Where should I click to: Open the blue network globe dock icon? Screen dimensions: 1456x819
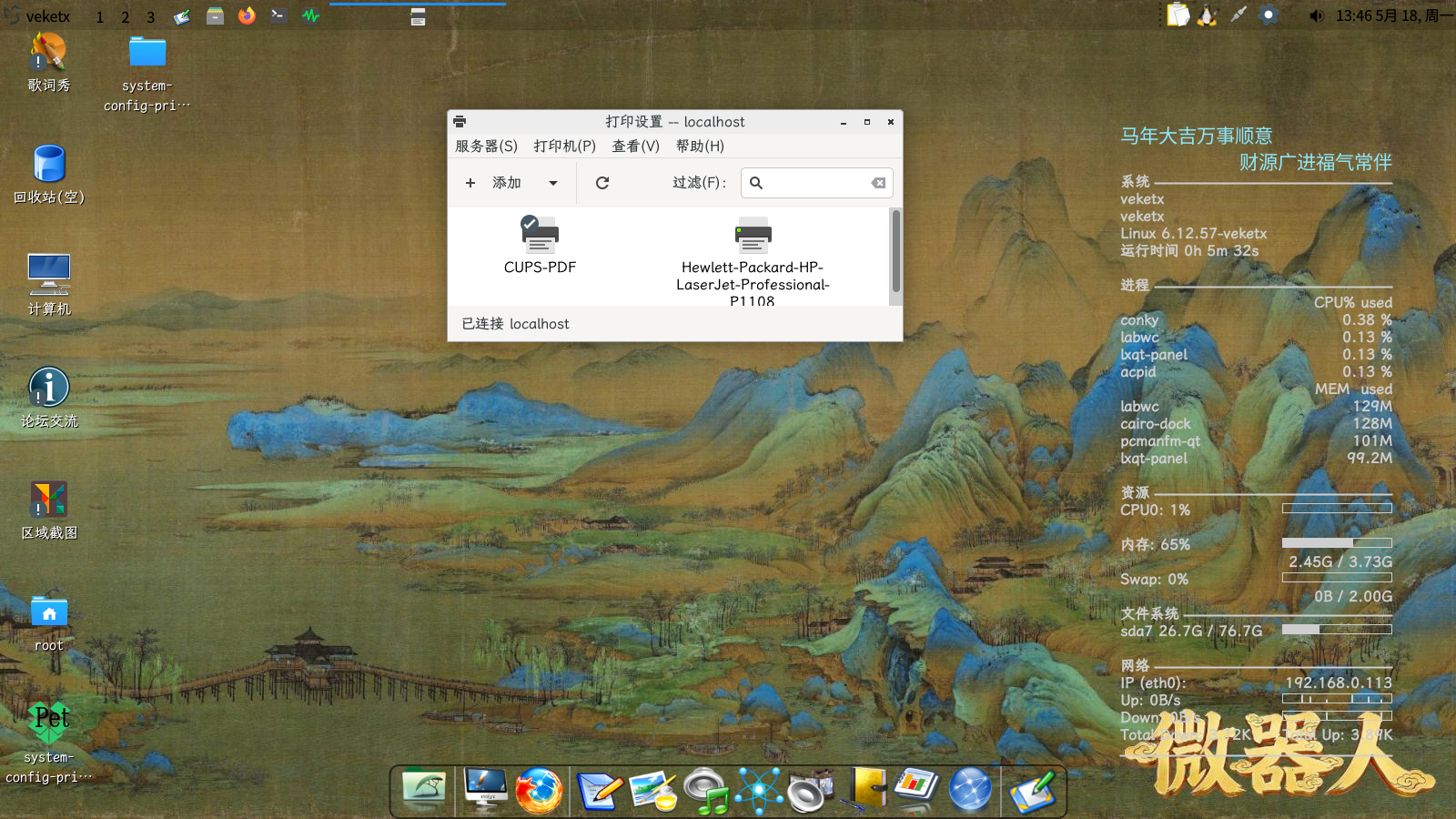point(970,789)
